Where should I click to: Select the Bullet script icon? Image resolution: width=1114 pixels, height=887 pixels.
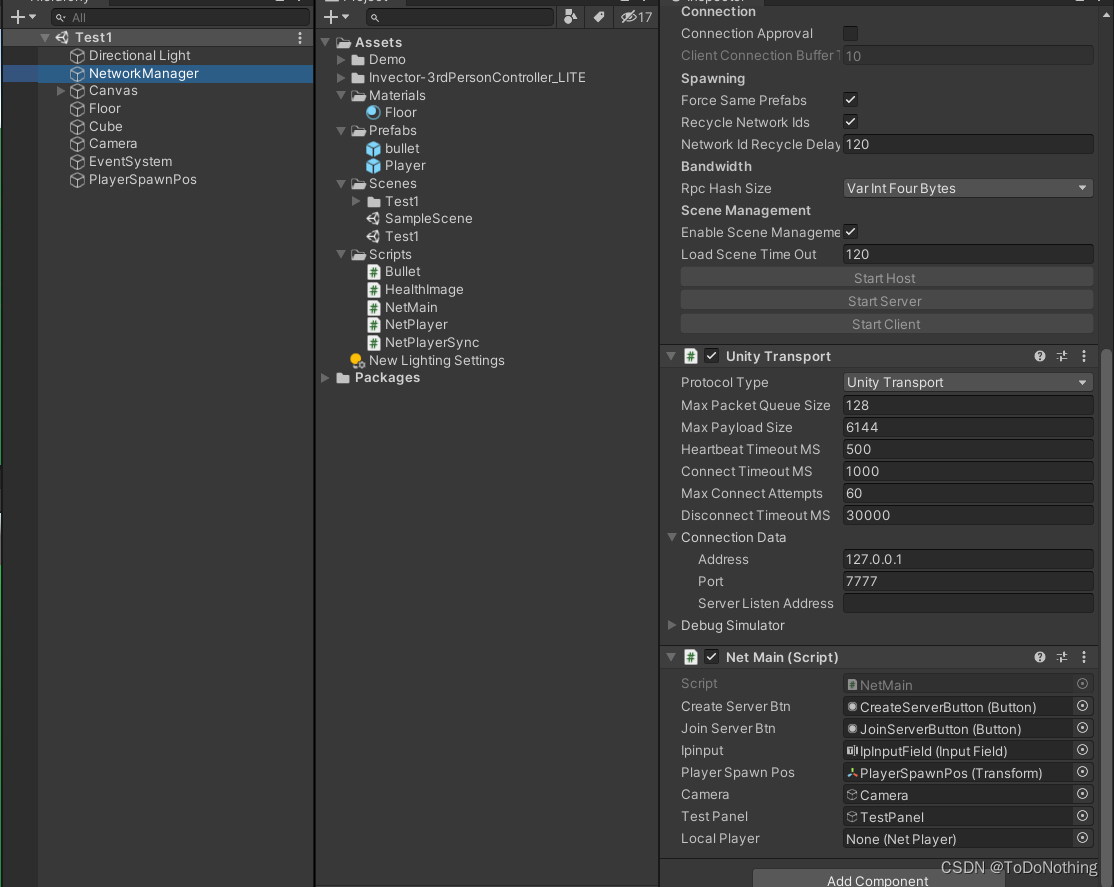[374, 272]
